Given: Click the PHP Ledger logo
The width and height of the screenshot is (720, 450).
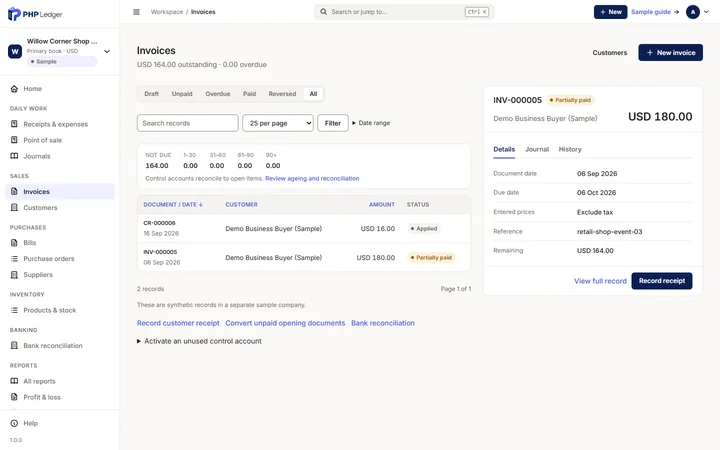Looking at the screenshot, I should click(x=35, y=14).
